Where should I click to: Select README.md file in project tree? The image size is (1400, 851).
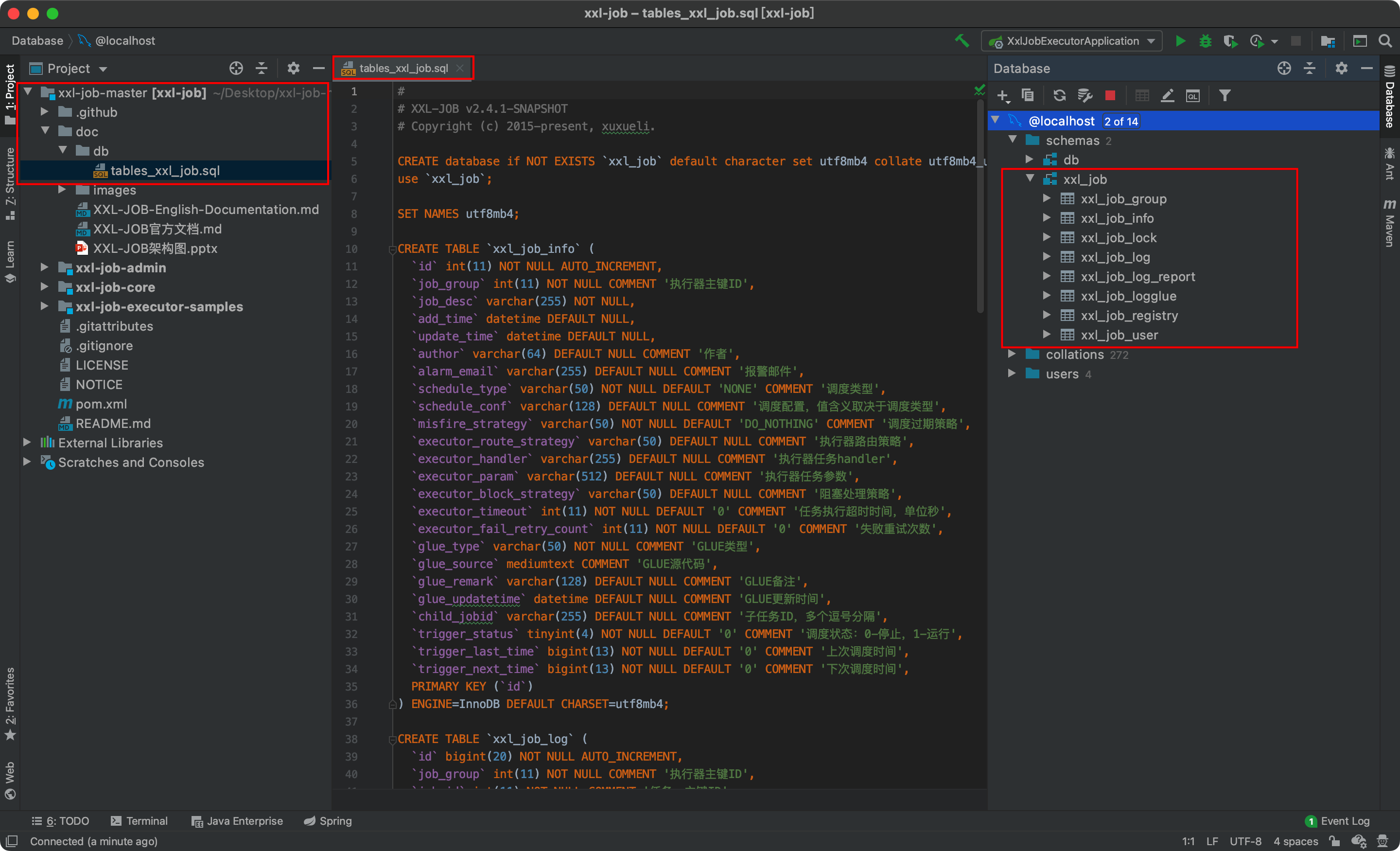(x=113, y=424)
